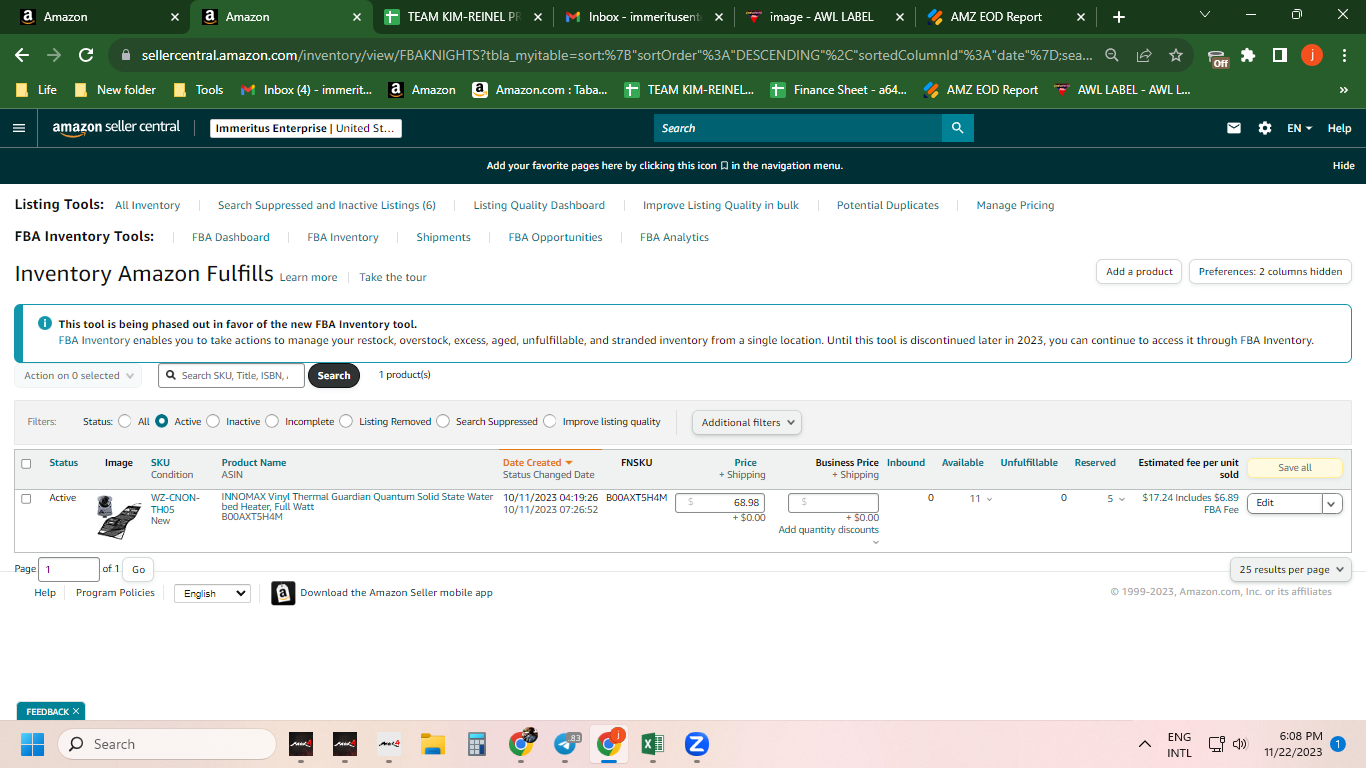Select the Inactive status filter

click(x=213, y=422)
